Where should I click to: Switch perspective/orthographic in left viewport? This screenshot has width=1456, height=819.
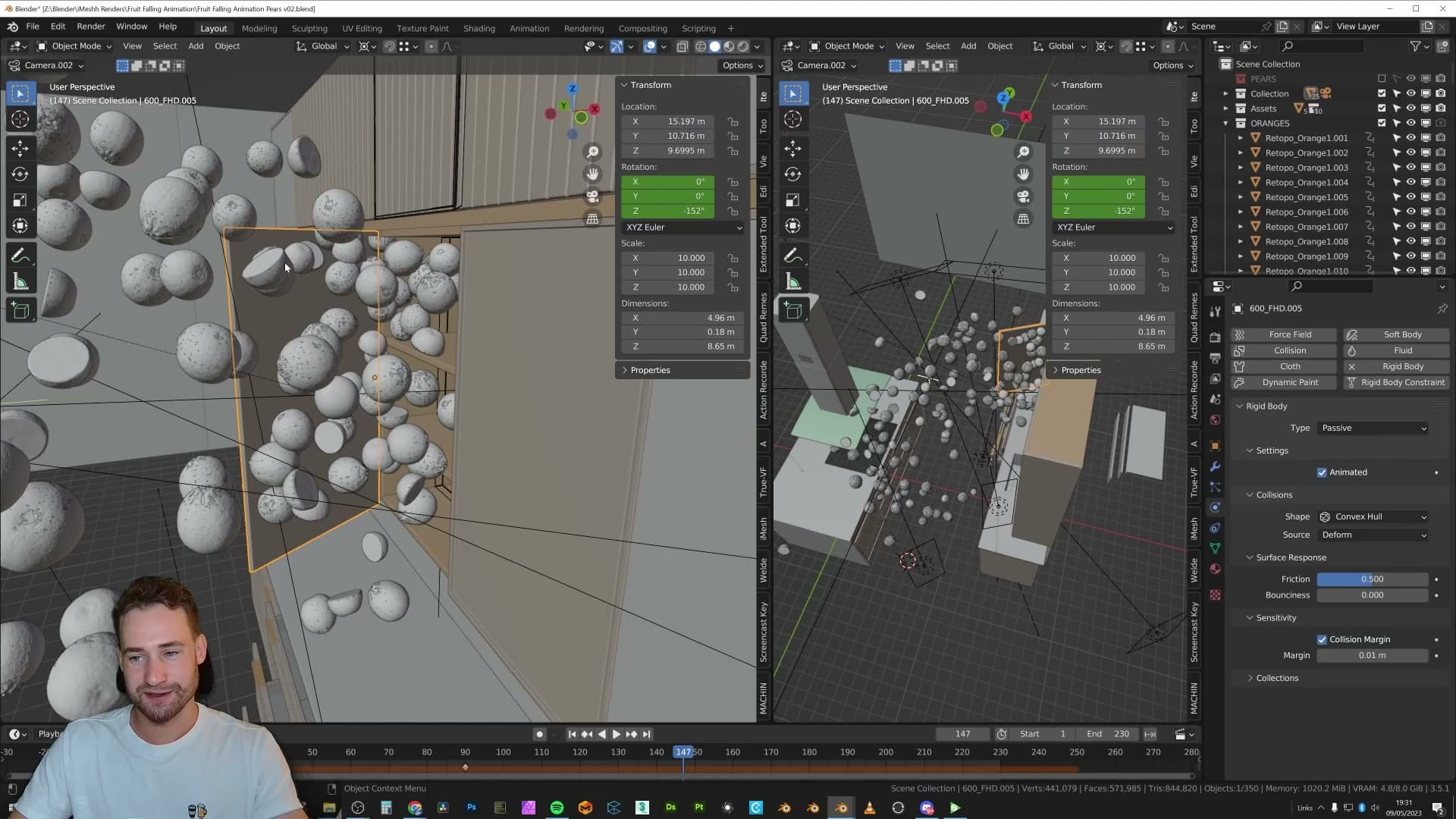592,218
